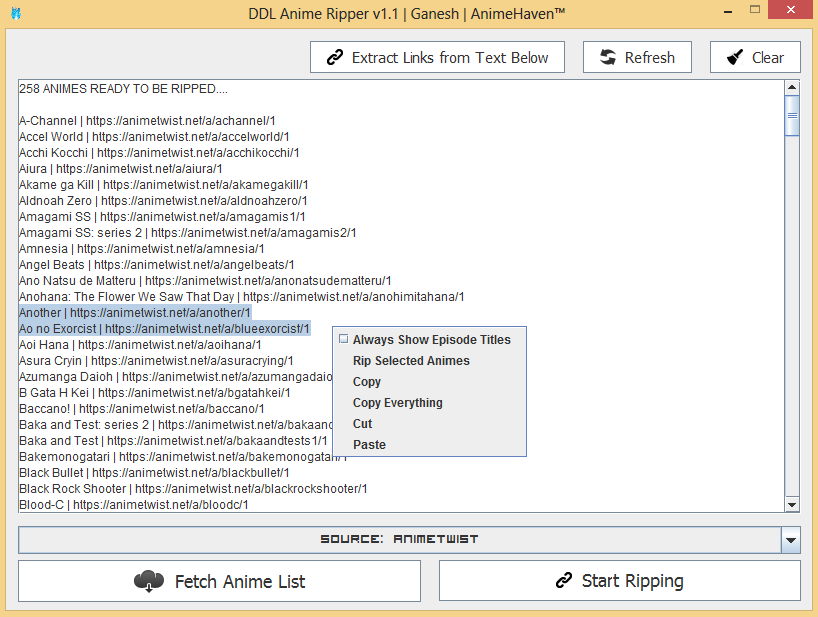
Task: Click the broom icon on Clear button
Action: tap(735, 57)
